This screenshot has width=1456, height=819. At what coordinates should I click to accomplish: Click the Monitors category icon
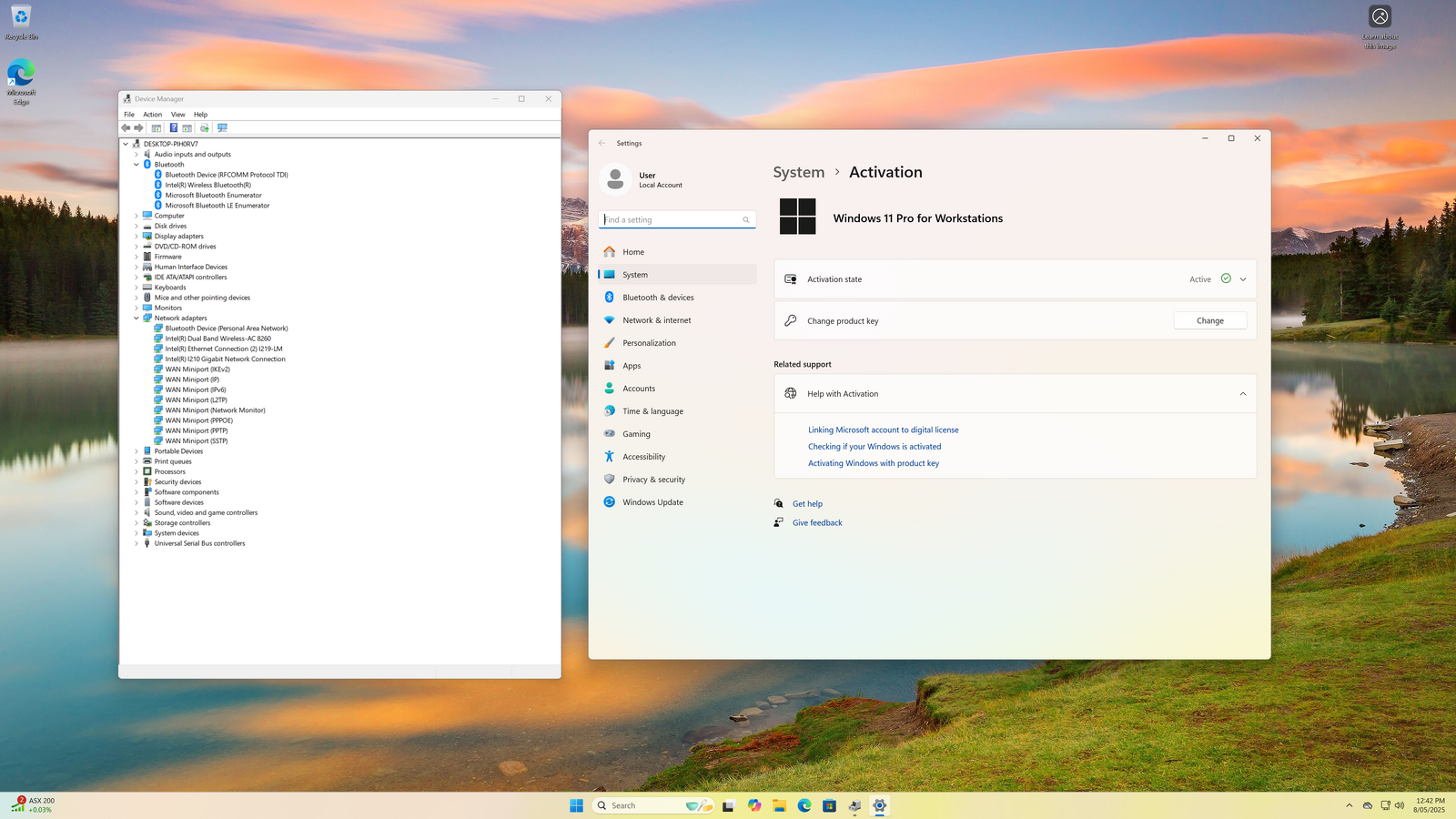coord(147,308)
